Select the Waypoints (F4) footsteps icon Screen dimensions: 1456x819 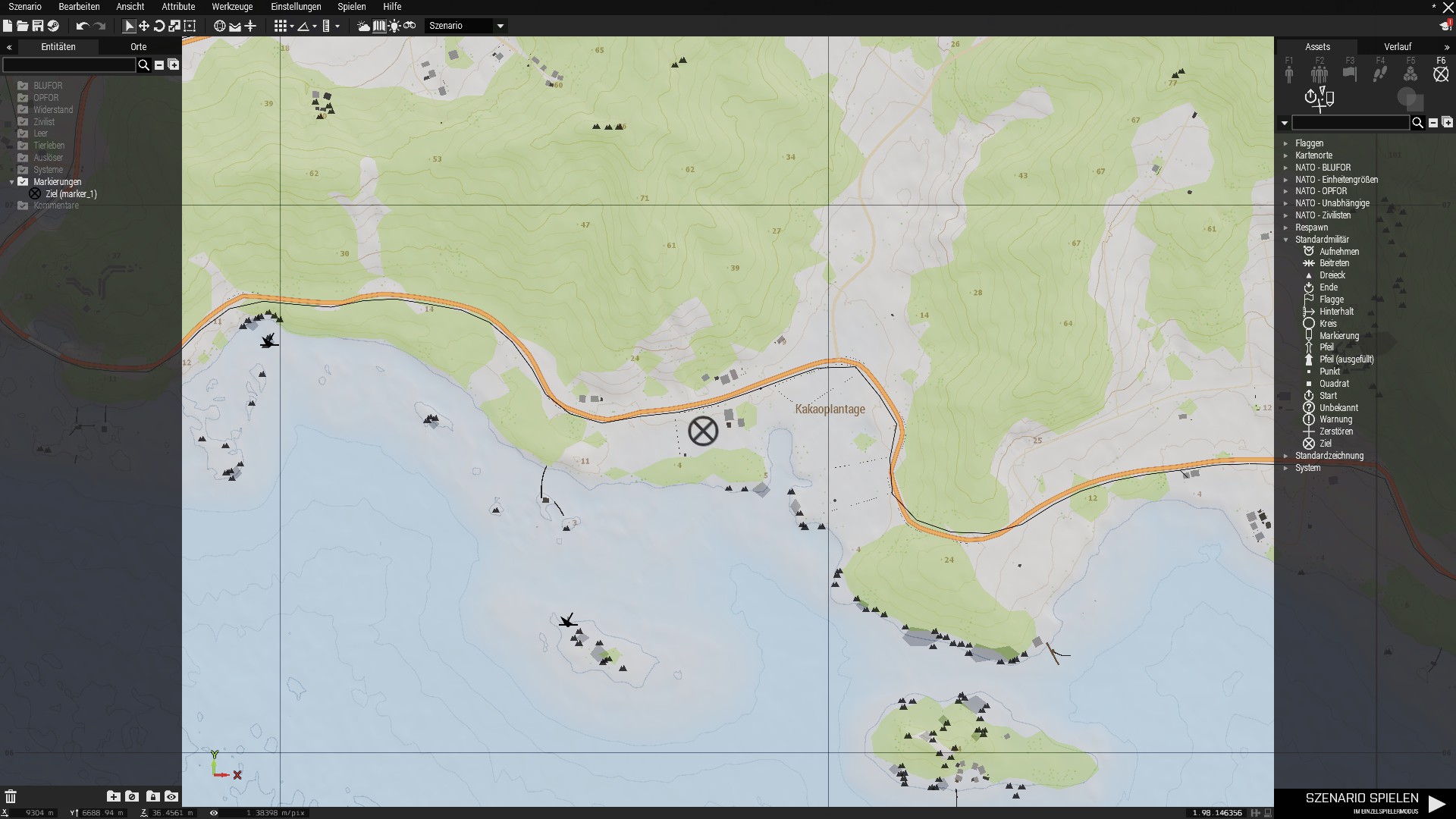point(1380,74)
